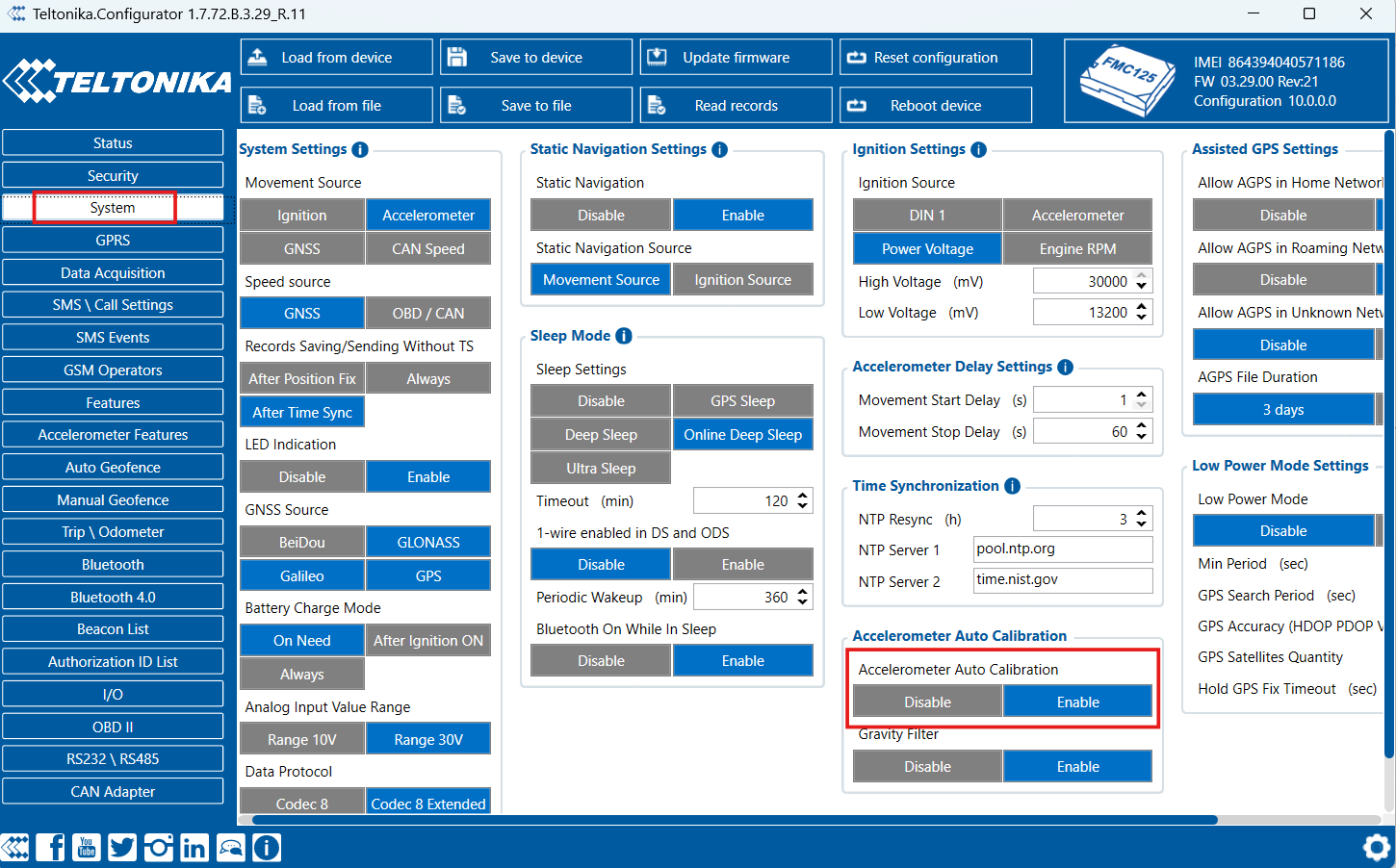
Task: Open the GPRS settings tab
Action: click(113, 241)
